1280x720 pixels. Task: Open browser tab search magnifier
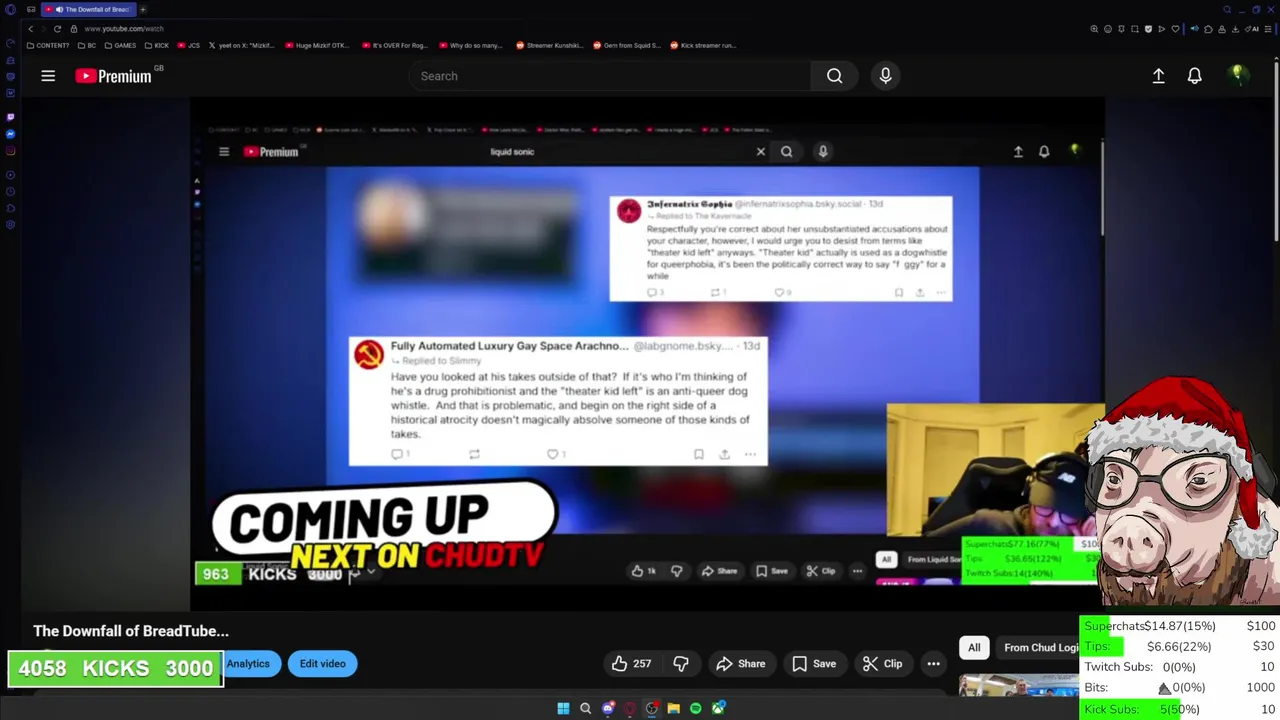click(1227, 9)
